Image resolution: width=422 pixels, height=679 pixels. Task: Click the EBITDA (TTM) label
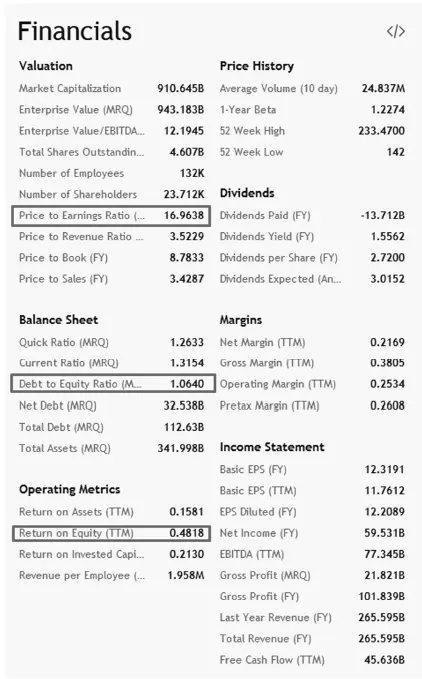click(252, 554)
